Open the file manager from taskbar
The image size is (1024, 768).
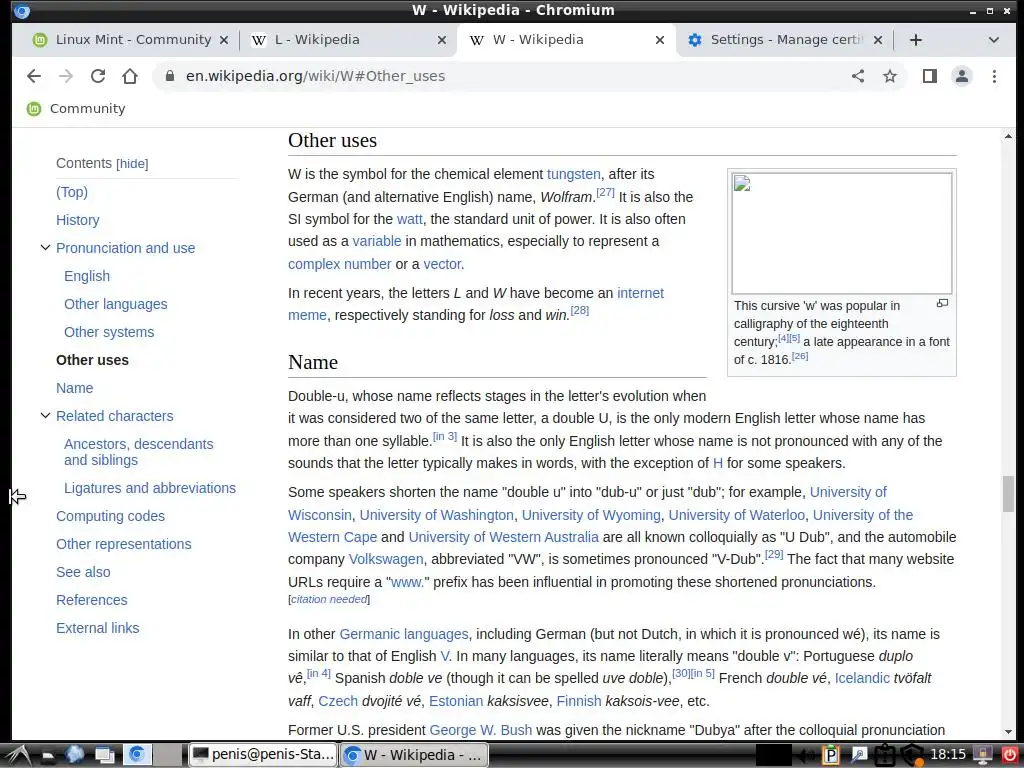pos(48,756)
